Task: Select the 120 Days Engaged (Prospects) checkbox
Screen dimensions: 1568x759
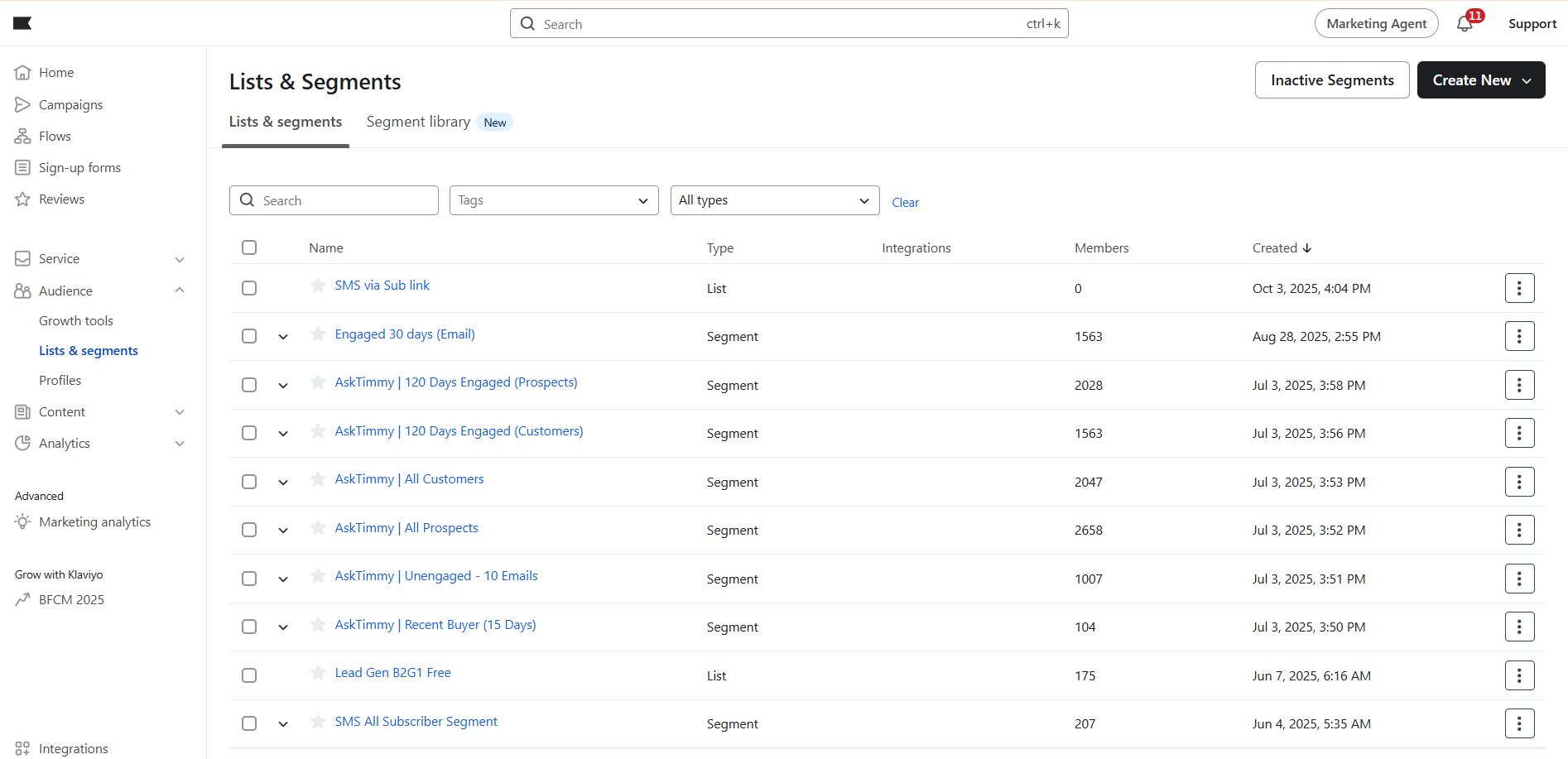Action: [x=249, y=385]
